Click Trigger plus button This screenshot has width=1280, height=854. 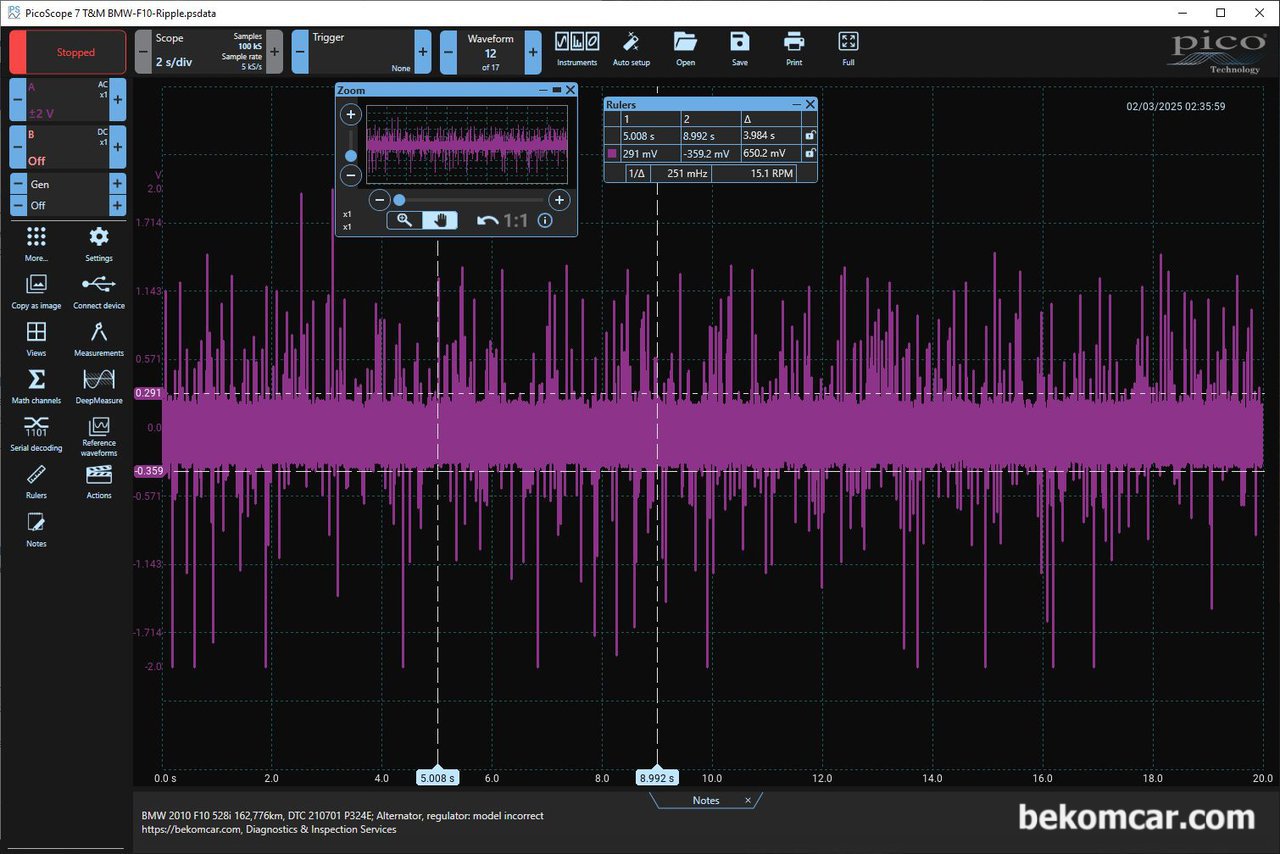pyautogui.click(x=423, y=52)
